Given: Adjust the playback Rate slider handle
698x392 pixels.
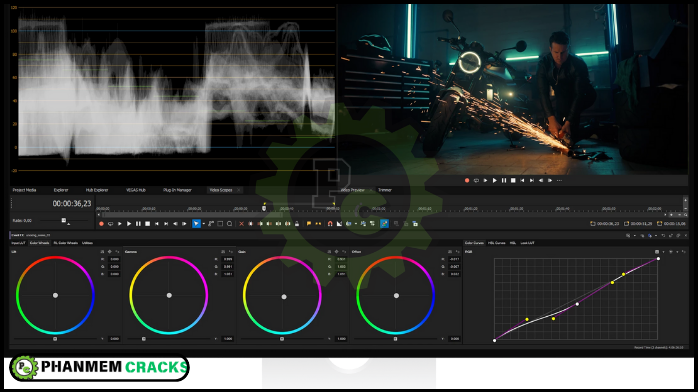Looking at the screenshot, I should pyautogui.click(x=64, y=220).
